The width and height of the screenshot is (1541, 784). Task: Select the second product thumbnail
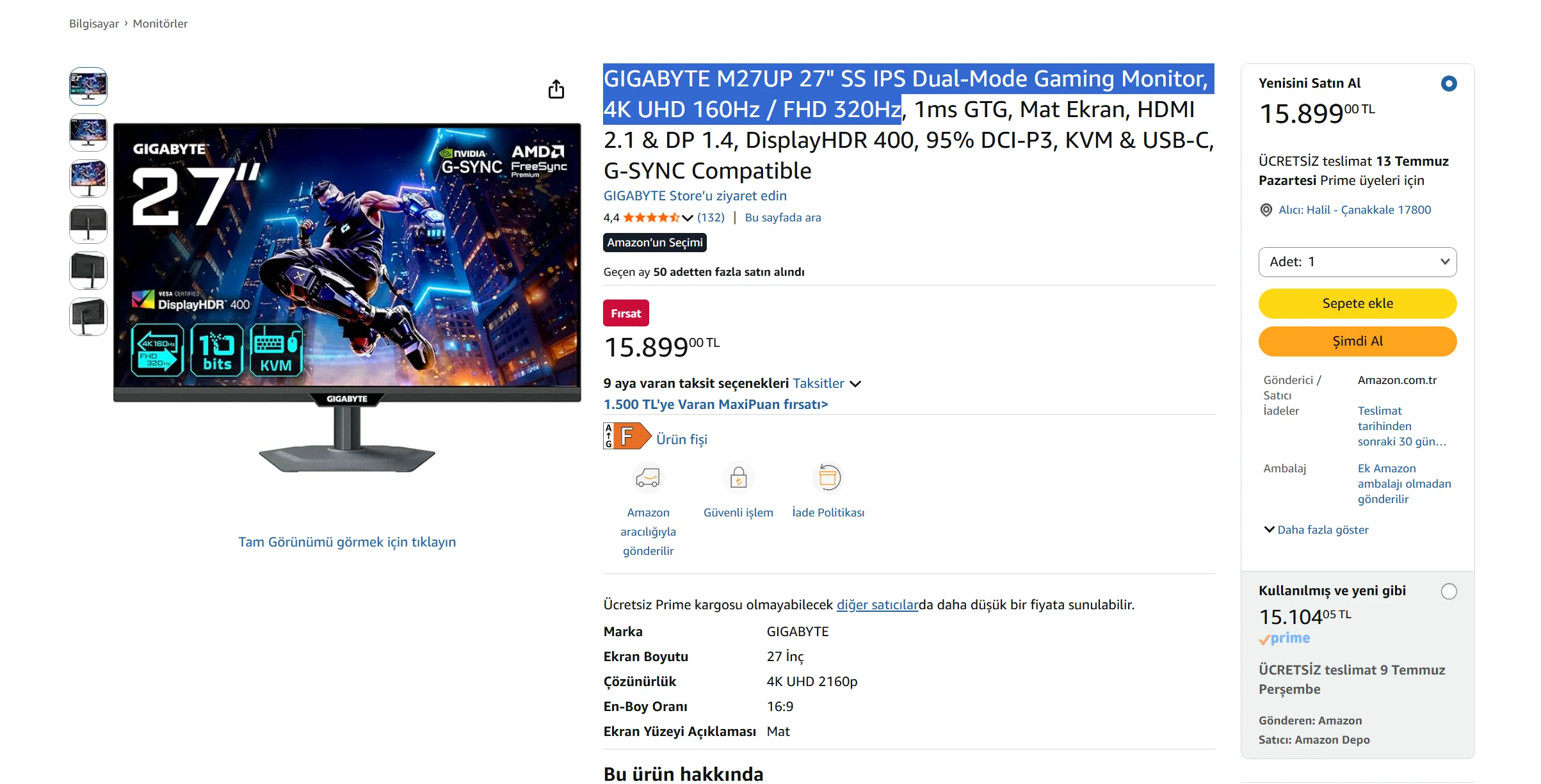[88, 132]
